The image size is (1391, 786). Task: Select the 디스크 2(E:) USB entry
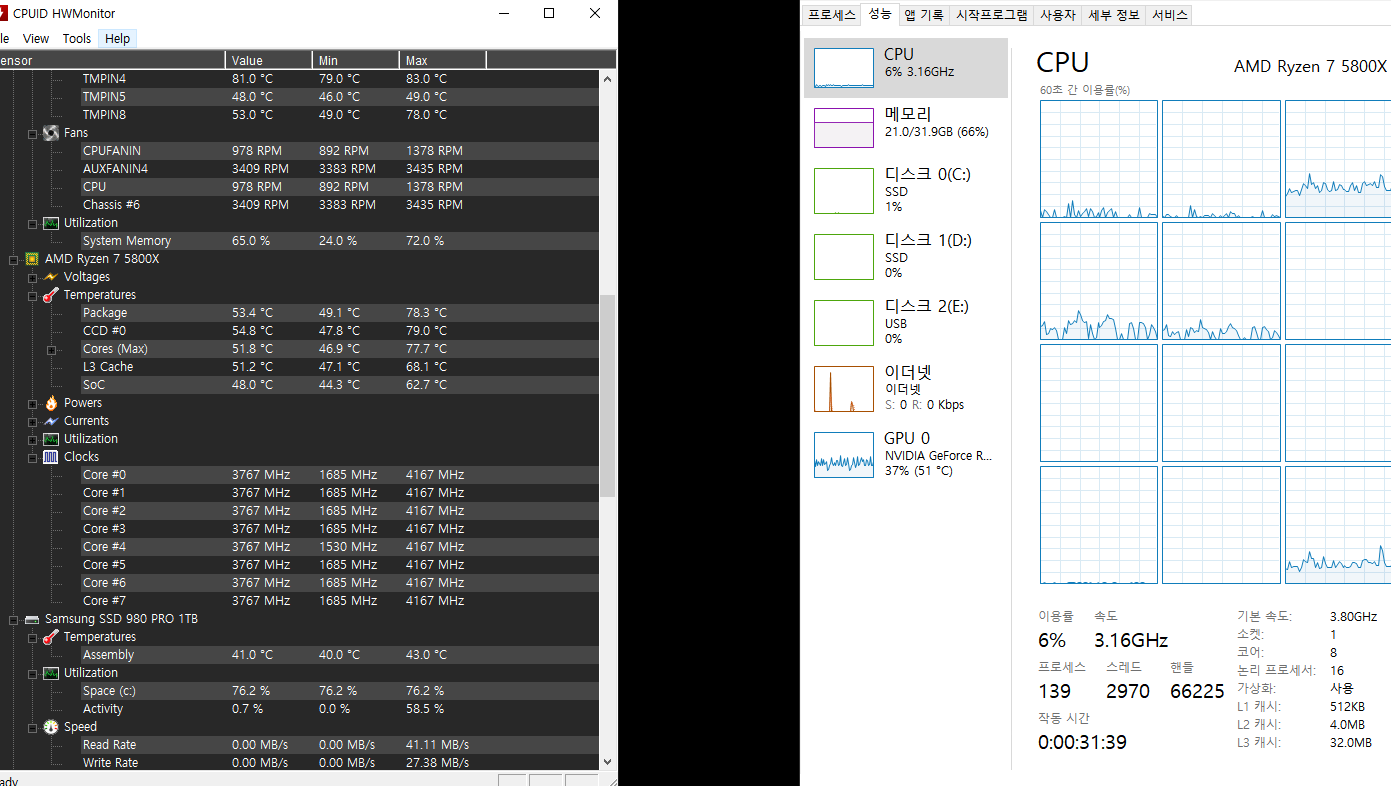(x=906, y=322)
